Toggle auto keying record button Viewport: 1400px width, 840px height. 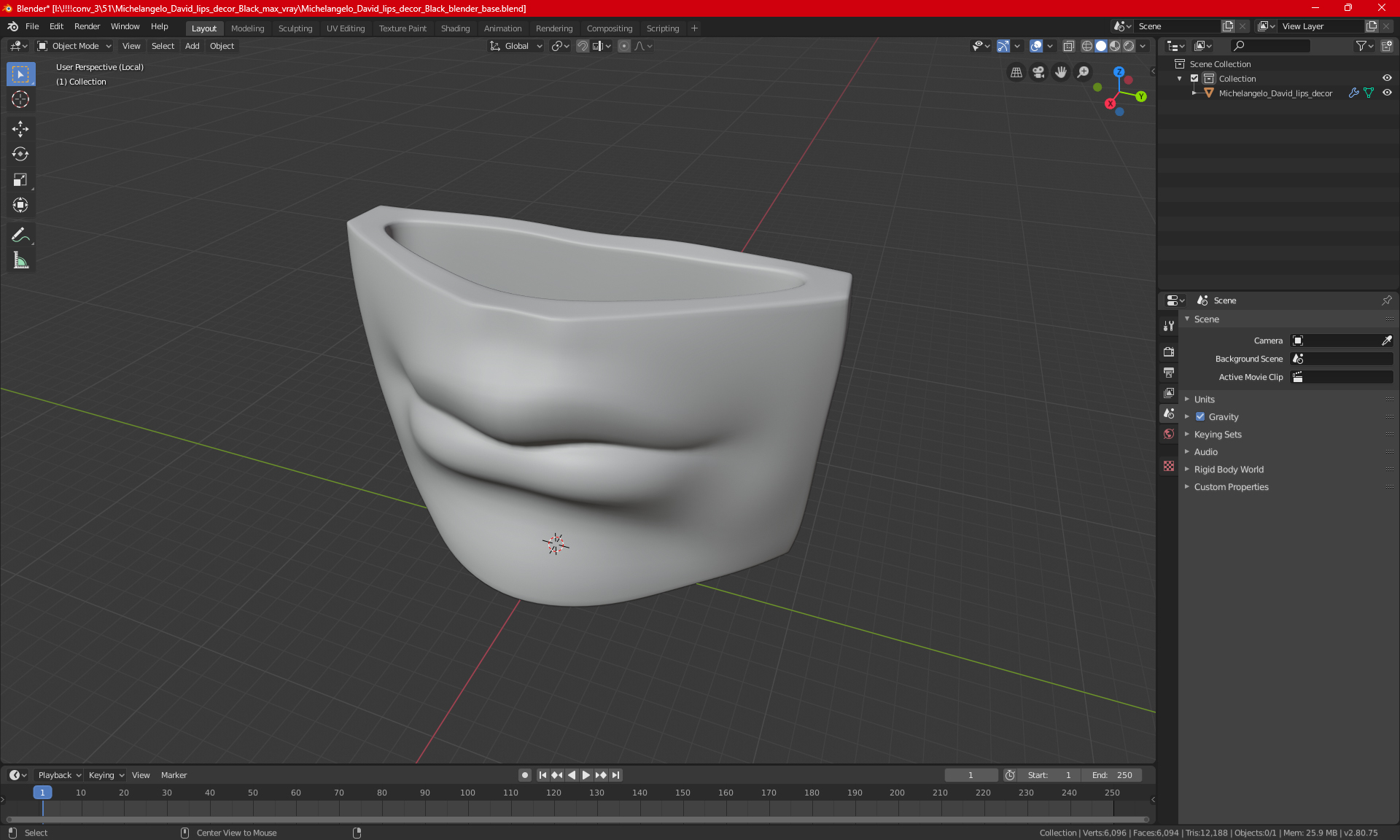click(x=524, y=775)
